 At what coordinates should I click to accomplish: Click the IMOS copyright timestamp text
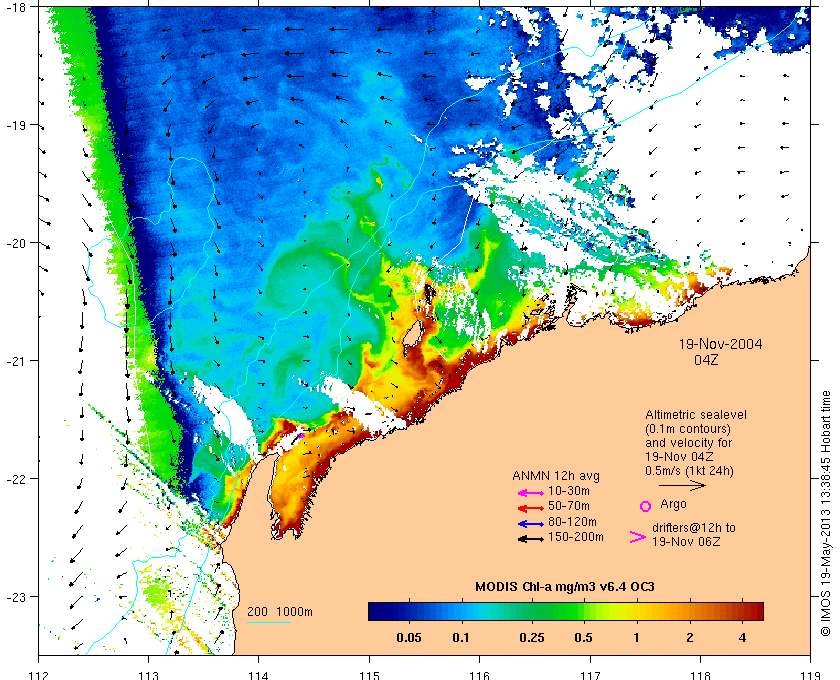click(x=825, y=513)
